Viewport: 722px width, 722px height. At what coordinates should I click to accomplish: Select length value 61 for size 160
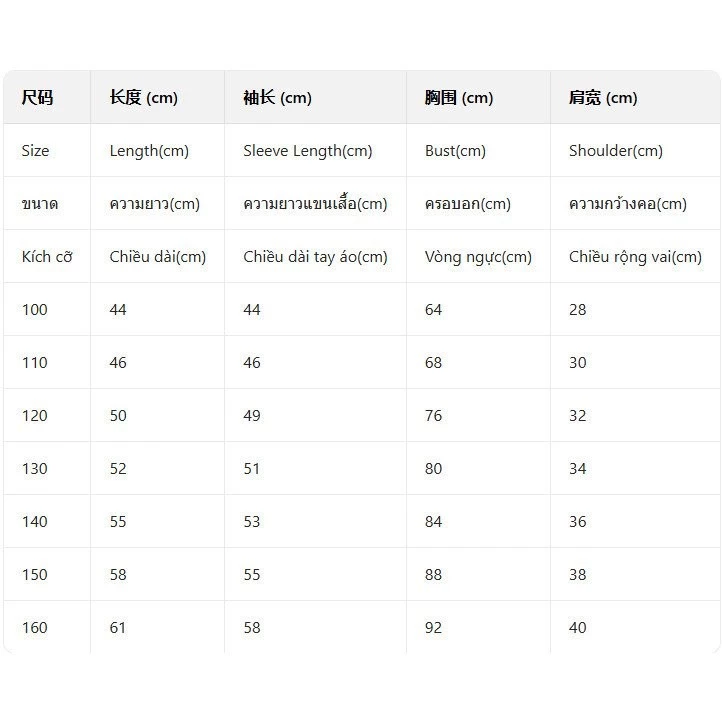[117, 627]
